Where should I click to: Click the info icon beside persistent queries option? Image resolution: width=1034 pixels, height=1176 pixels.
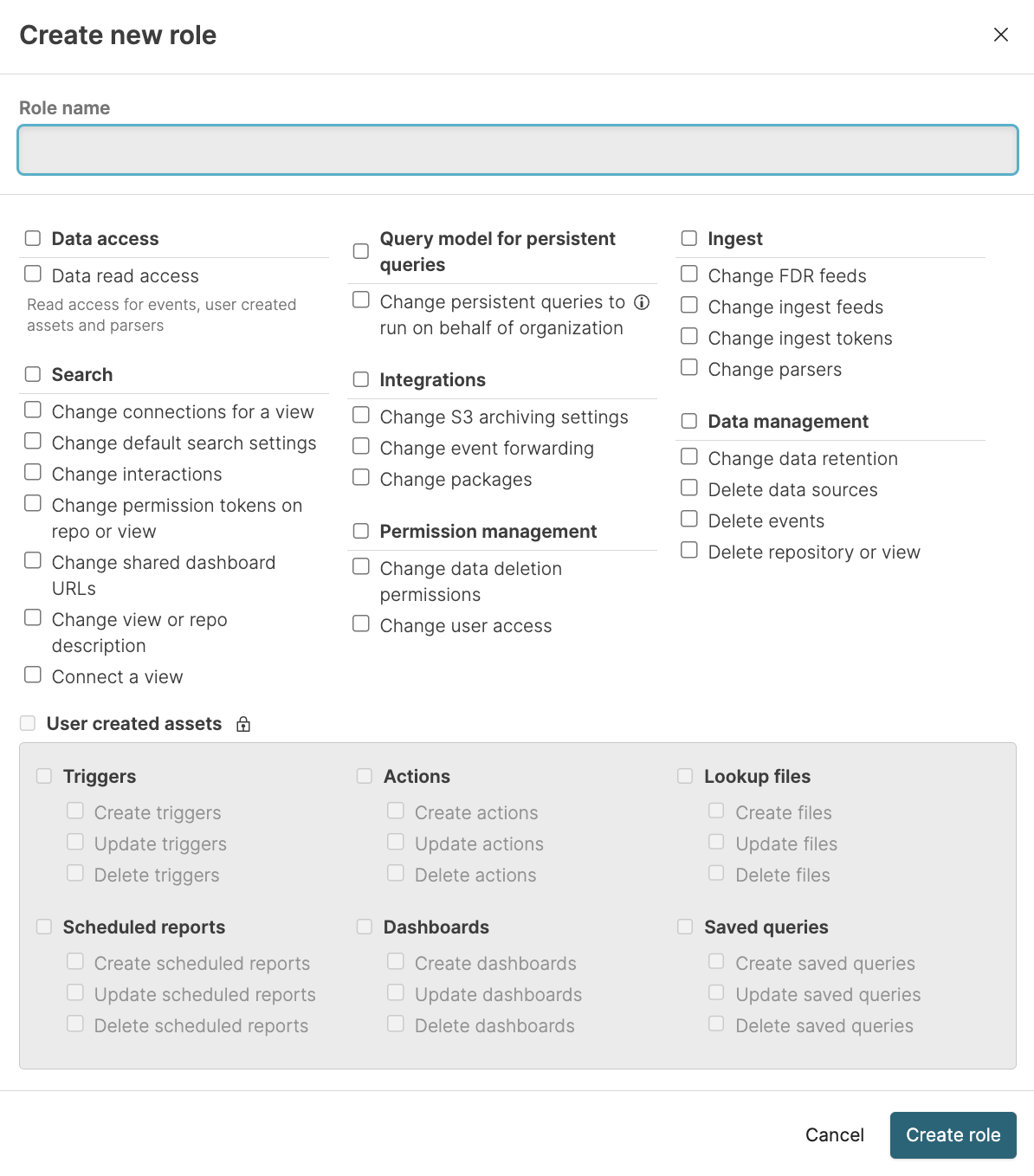(641, 303)
